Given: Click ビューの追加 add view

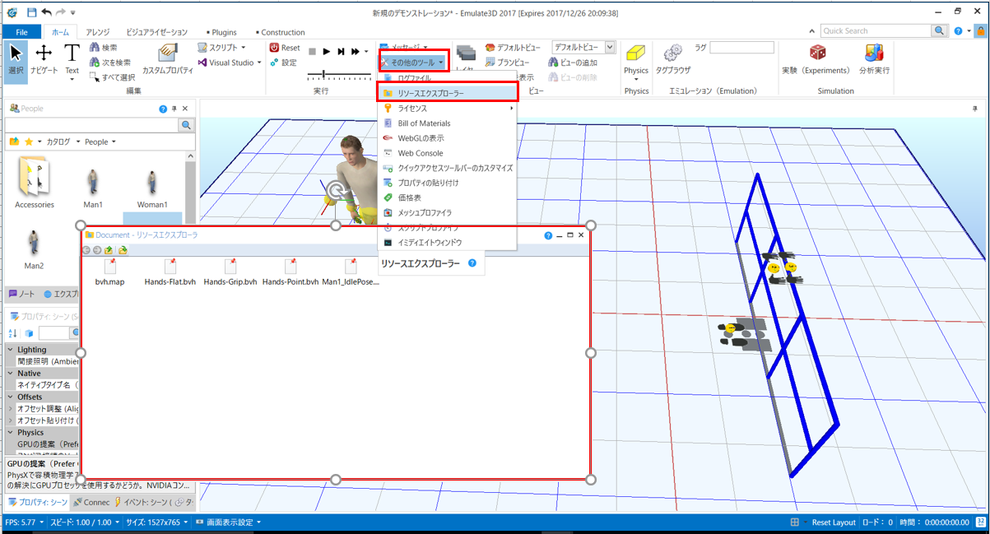Looking at the screenshot, I should point(573,62).
